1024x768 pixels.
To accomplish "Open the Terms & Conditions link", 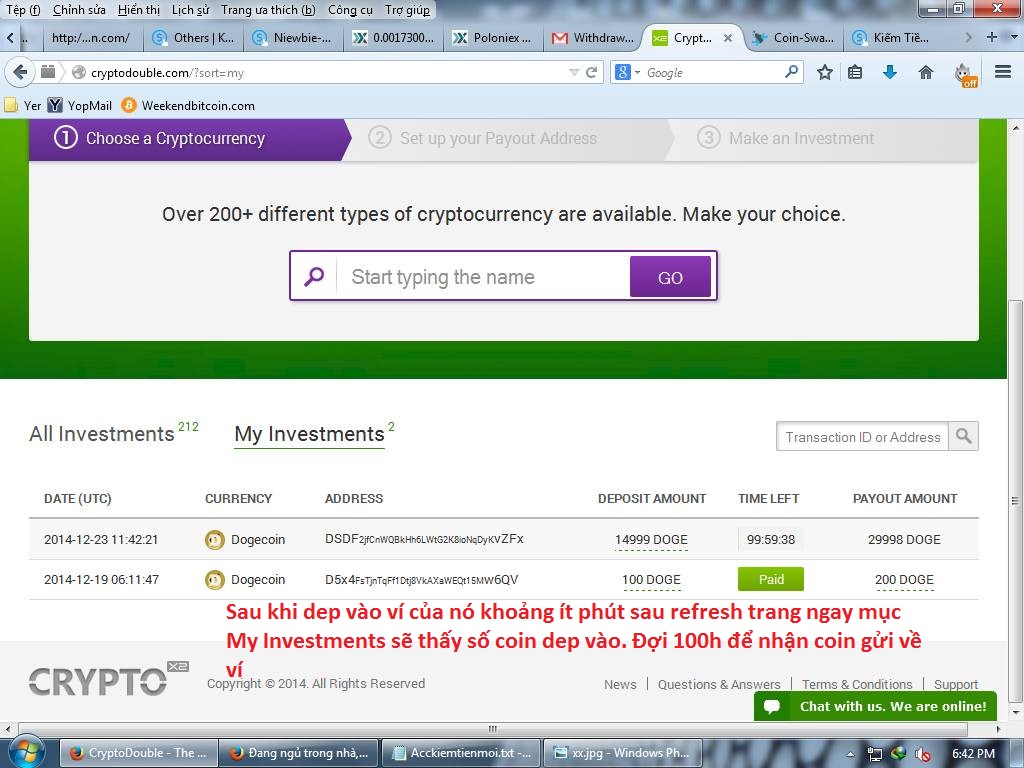I will pyautogui.click(x=857, y=684).
